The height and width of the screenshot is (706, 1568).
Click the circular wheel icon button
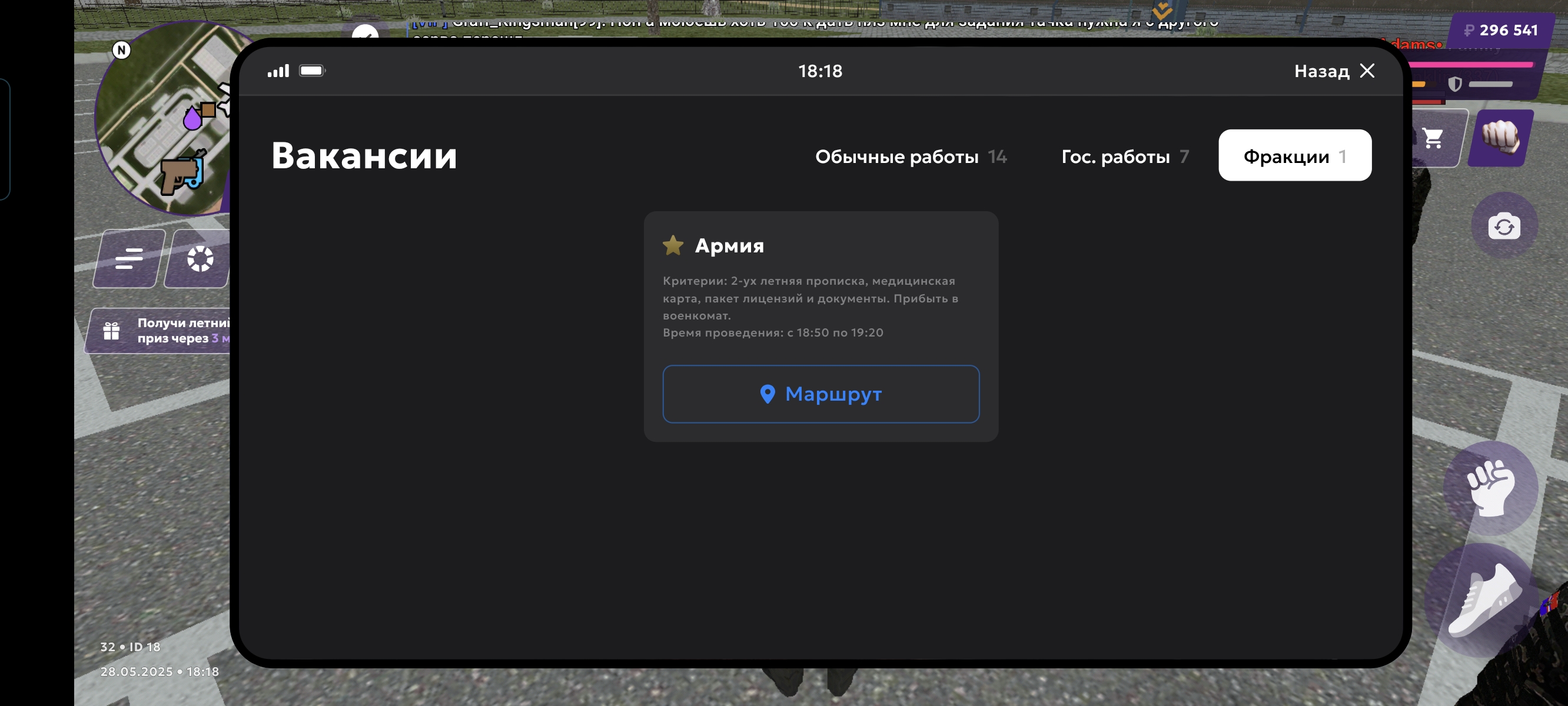click(x=200, y=259)
